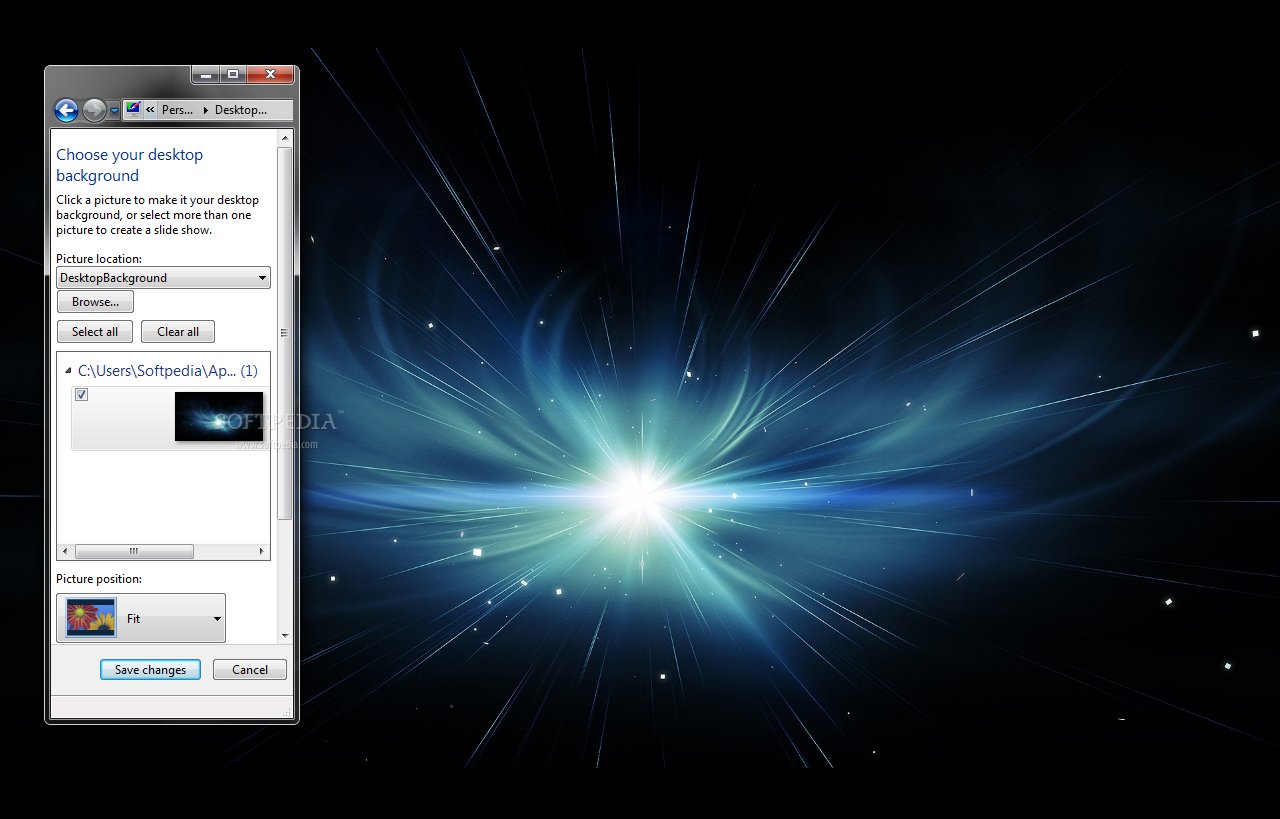Open the Picture position Fit dropdown
Screen dimensions: 1280x819
tap(141, 618)
